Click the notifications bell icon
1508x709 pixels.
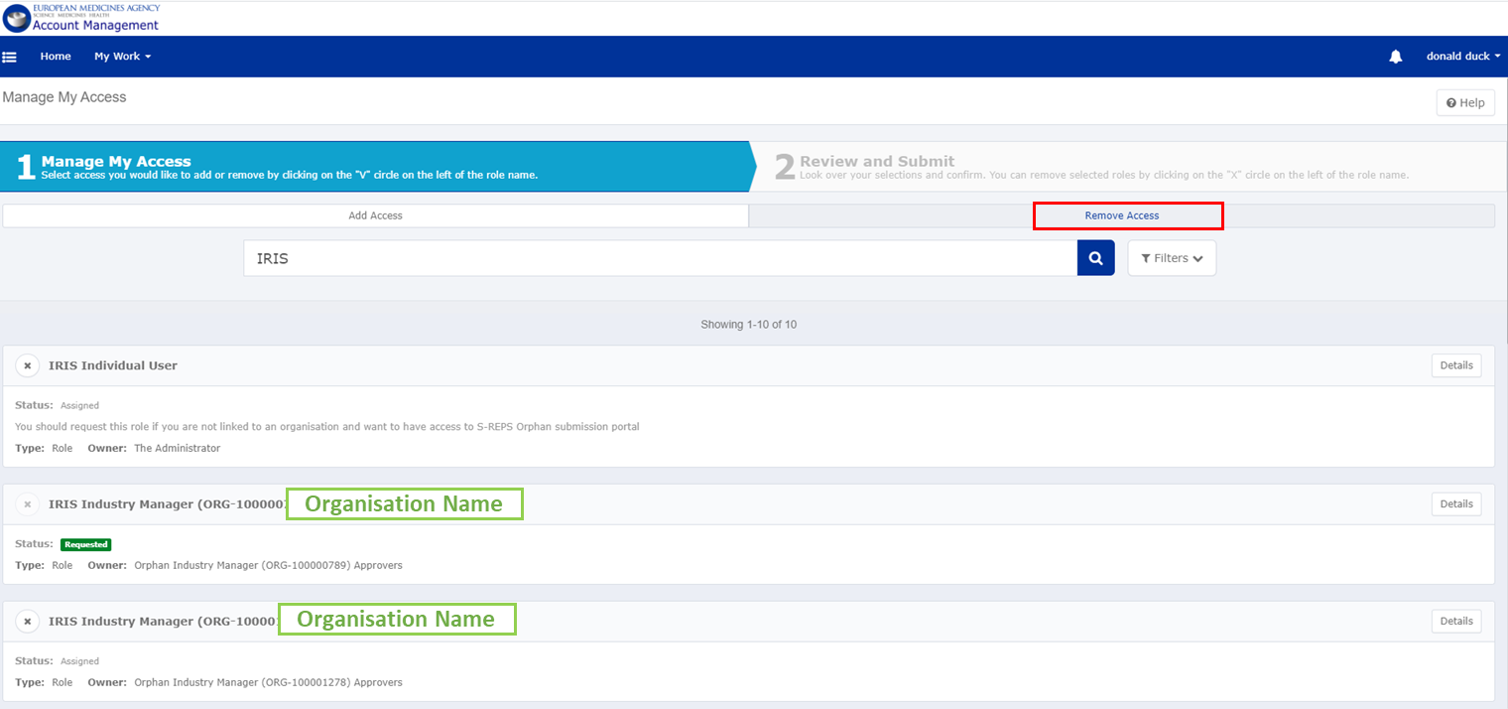click(x=1396, y=56)
